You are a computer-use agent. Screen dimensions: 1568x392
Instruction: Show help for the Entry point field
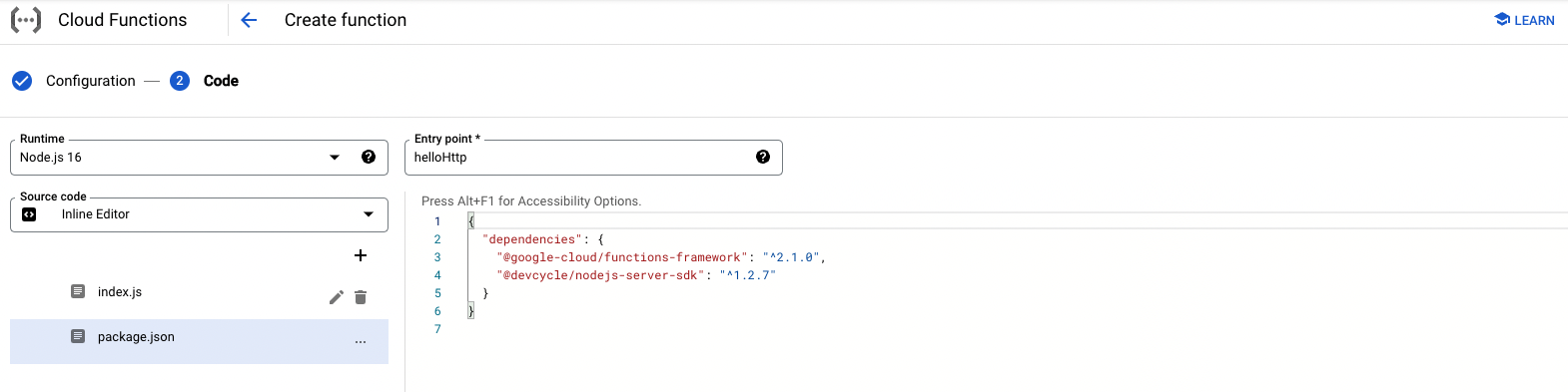(763, 157)
